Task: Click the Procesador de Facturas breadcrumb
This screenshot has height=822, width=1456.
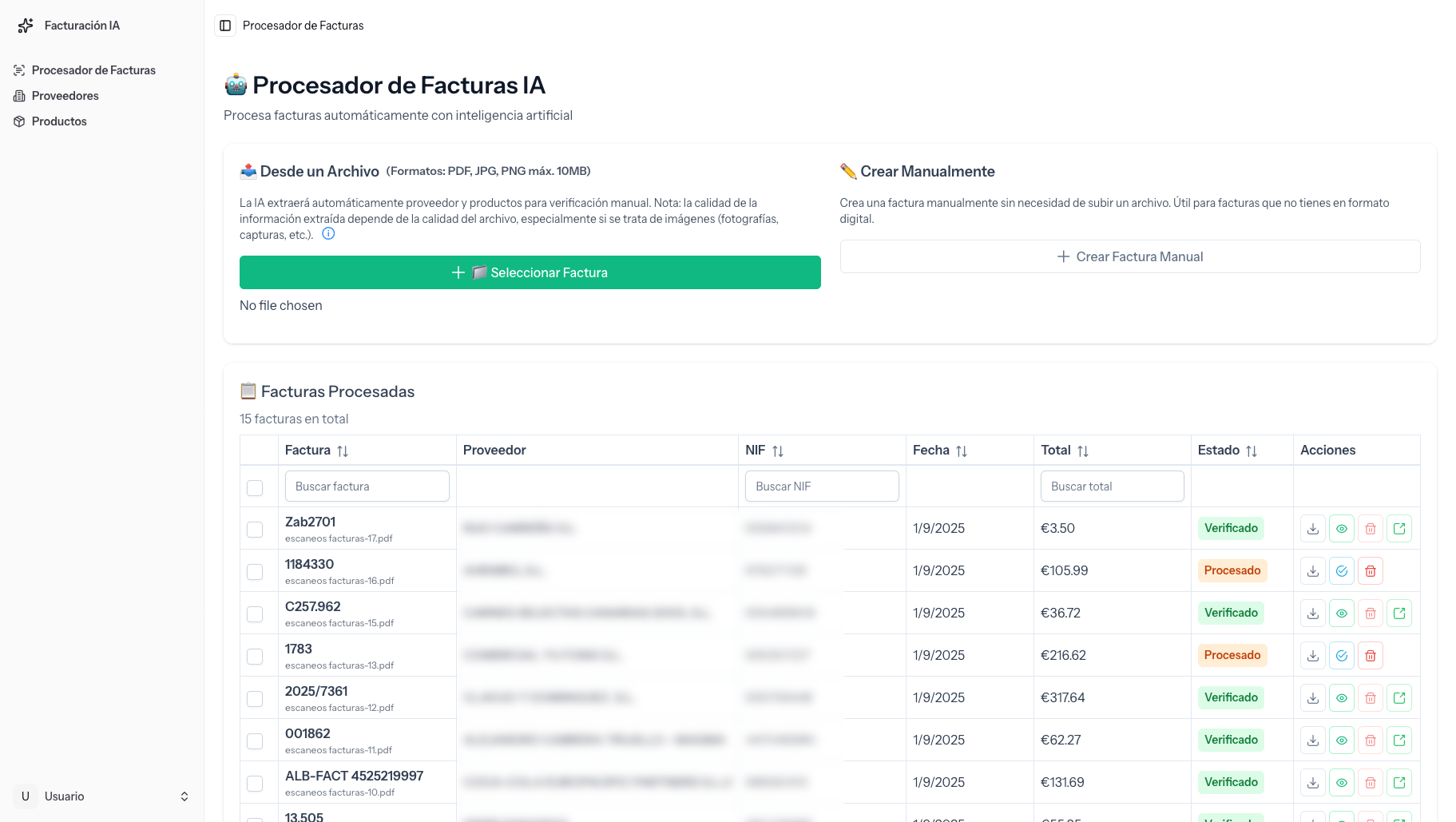Action: tap(303, 26)
